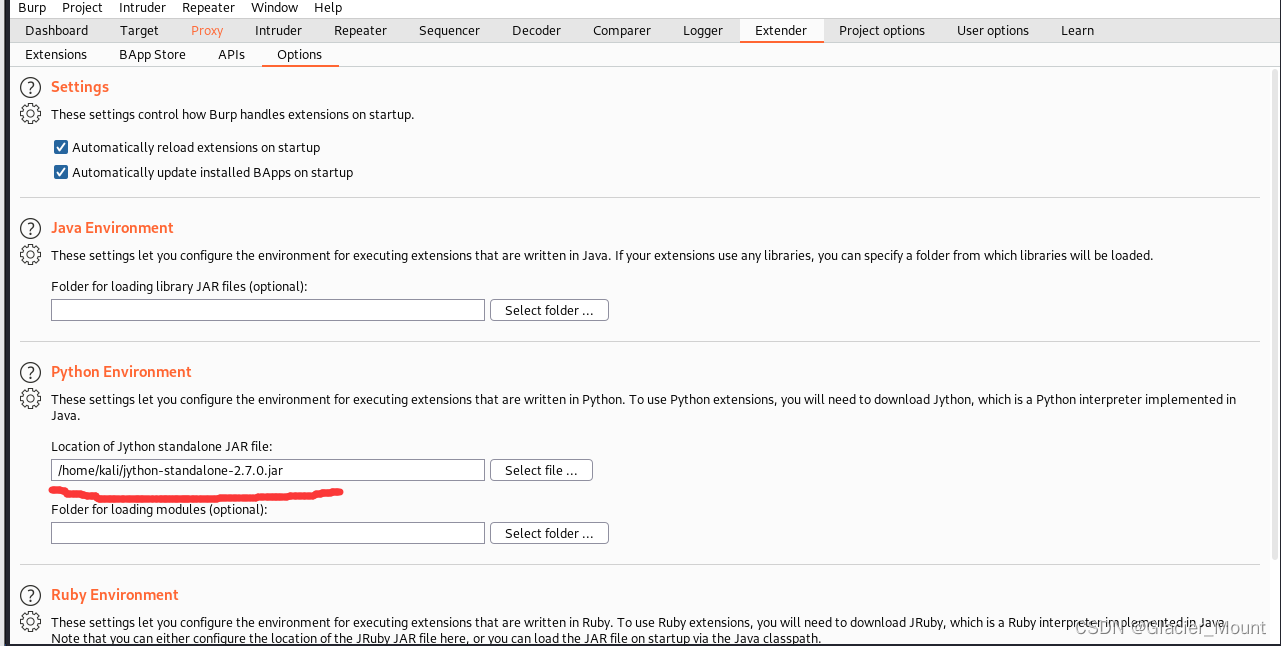Click the Jython standalone JAR path field
Screen dimensions: 1281x646
(x=267, y=469)
